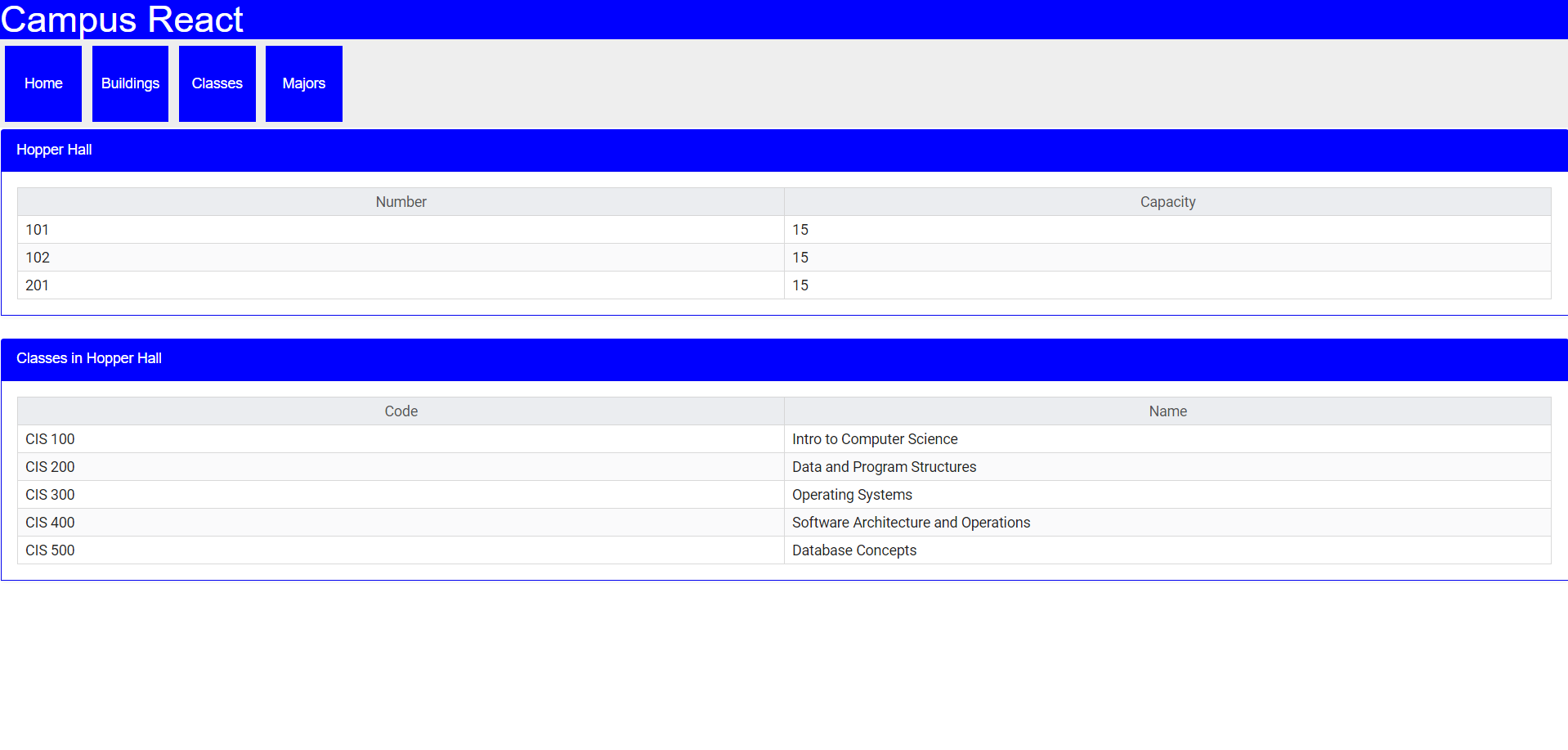Click the Number column header
The image size is (1568, 750).
click(x=401, y=202)
